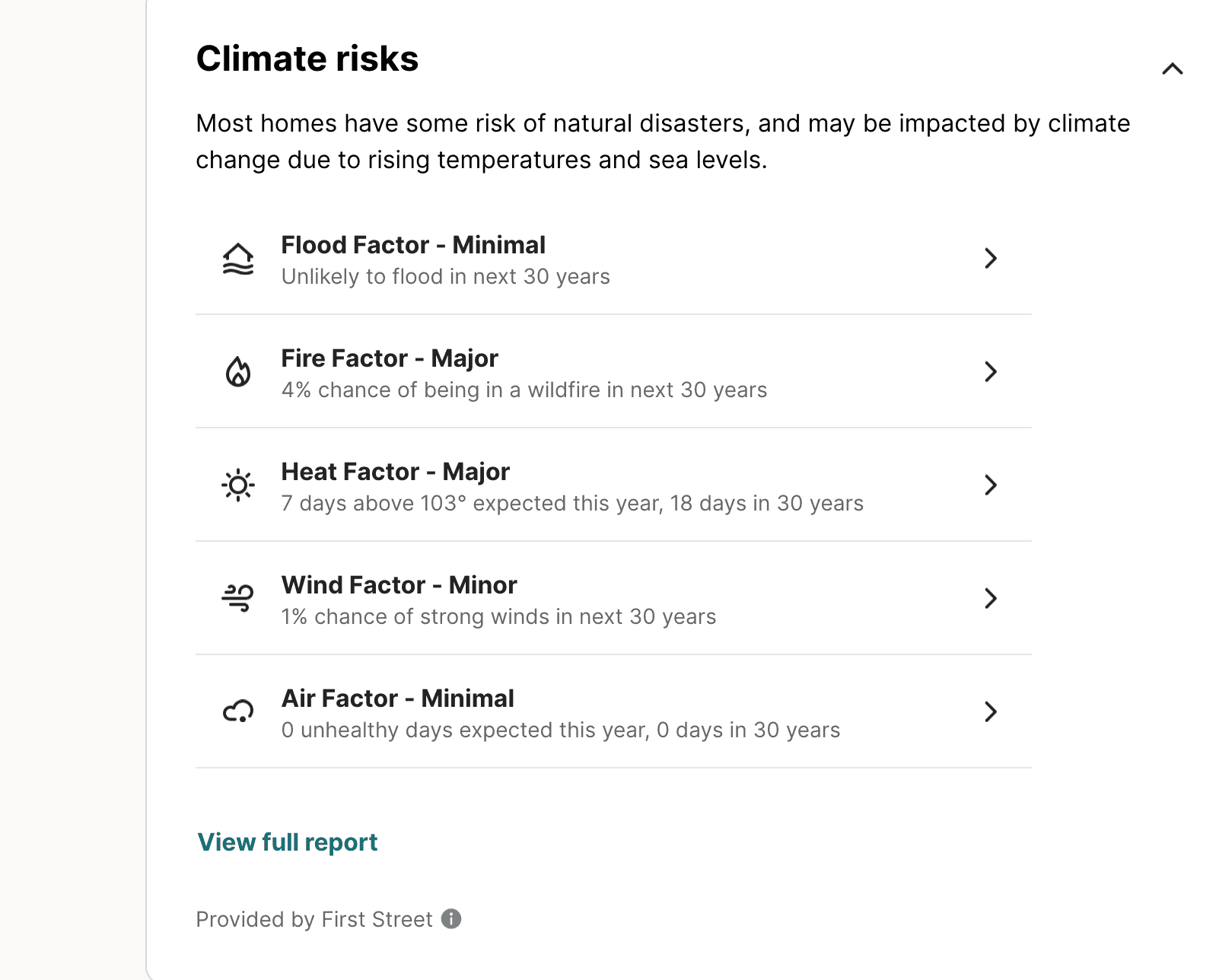
Task: Expand the Wind Factor row chevron
Action: pyautogui.click(x=990, y=598)
